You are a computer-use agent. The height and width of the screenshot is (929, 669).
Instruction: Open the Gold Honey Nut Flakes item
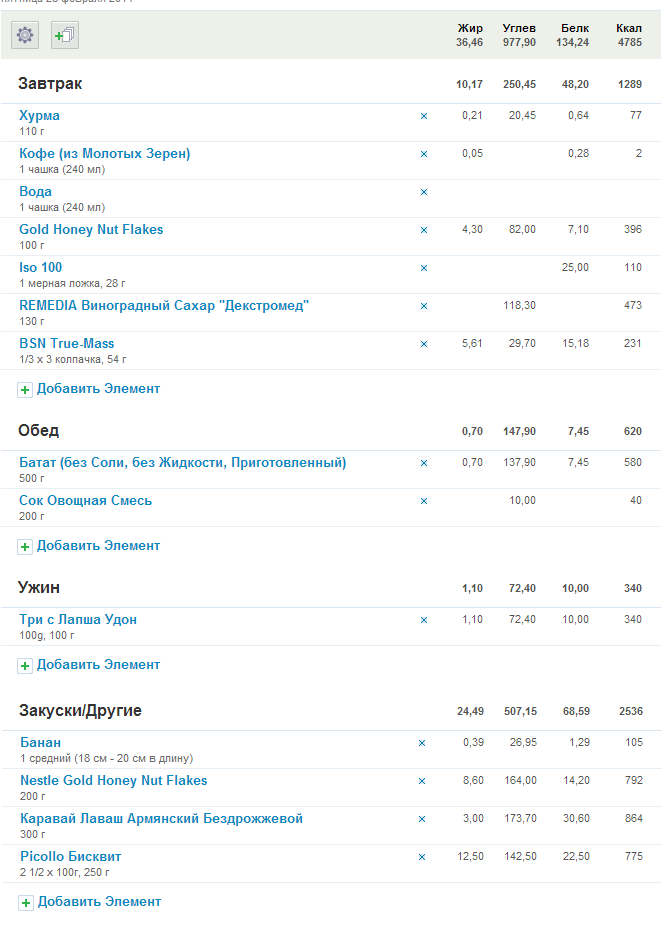click(x=91, y=229)
